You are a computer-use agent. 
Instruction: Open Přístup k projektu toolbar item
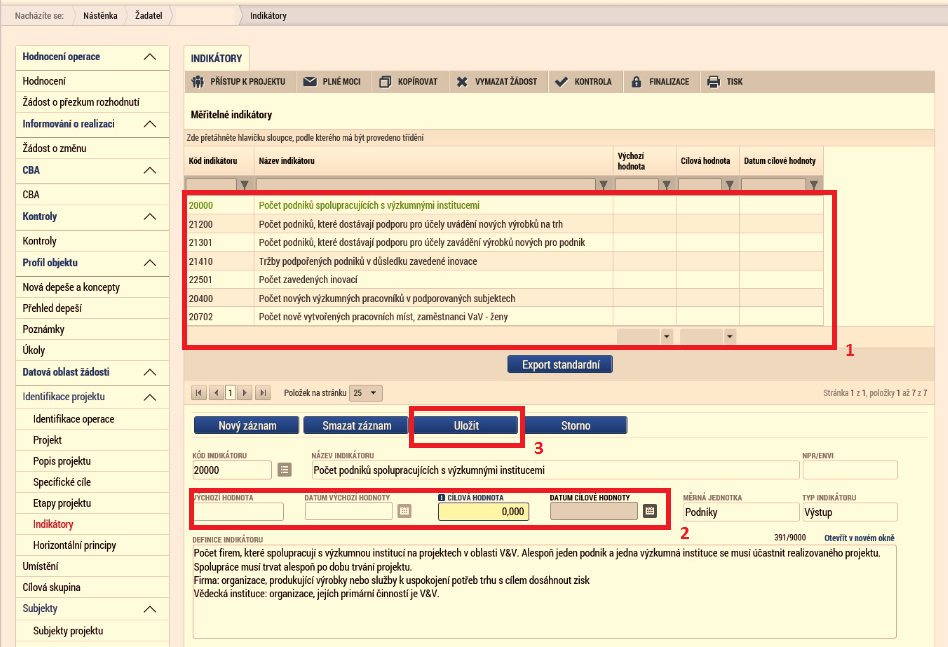(238, 82)
